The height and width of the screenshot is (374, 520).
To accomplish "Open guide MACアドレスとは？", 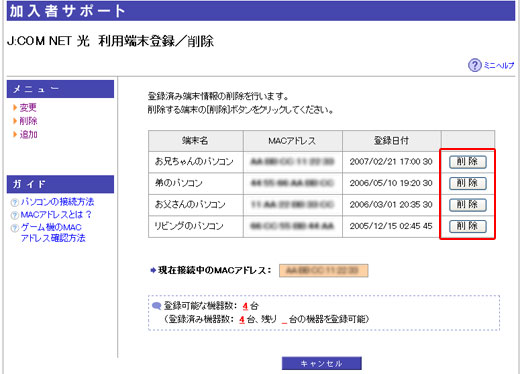I will click(56, 215).
